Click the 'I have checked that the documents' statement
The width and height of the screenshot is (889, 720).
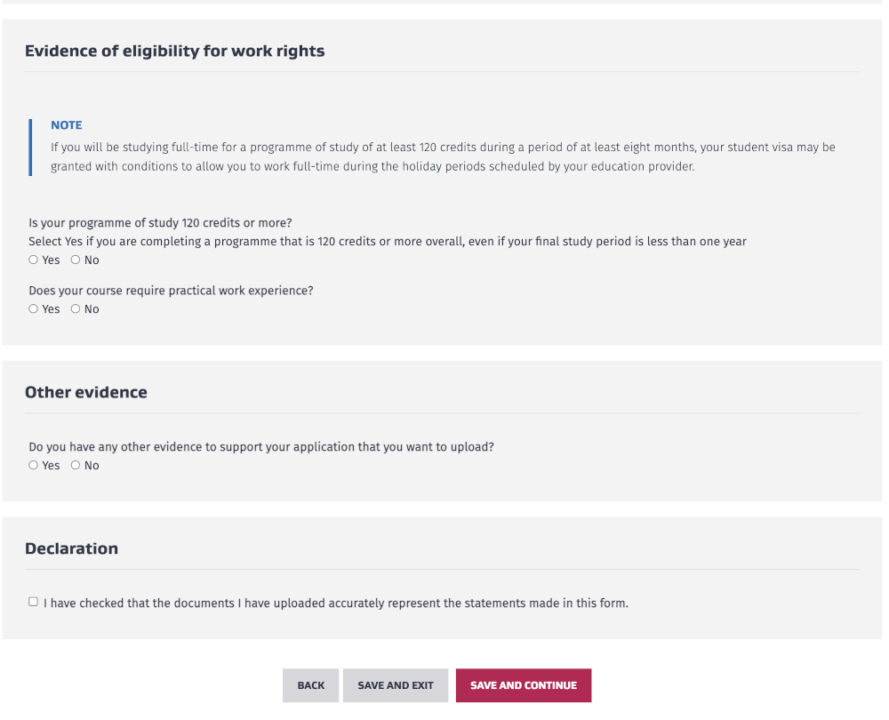pos(335,603)
